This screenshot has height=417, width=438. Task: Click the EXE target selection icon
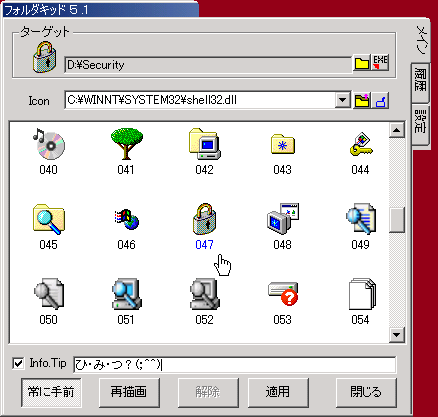point(380,63)
